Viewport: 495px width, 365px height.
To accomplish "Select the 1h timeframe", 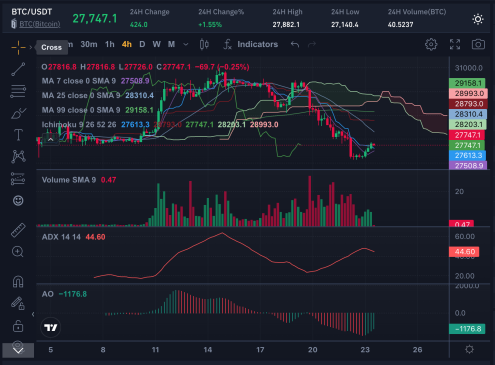I will click(x=109, y=44).
